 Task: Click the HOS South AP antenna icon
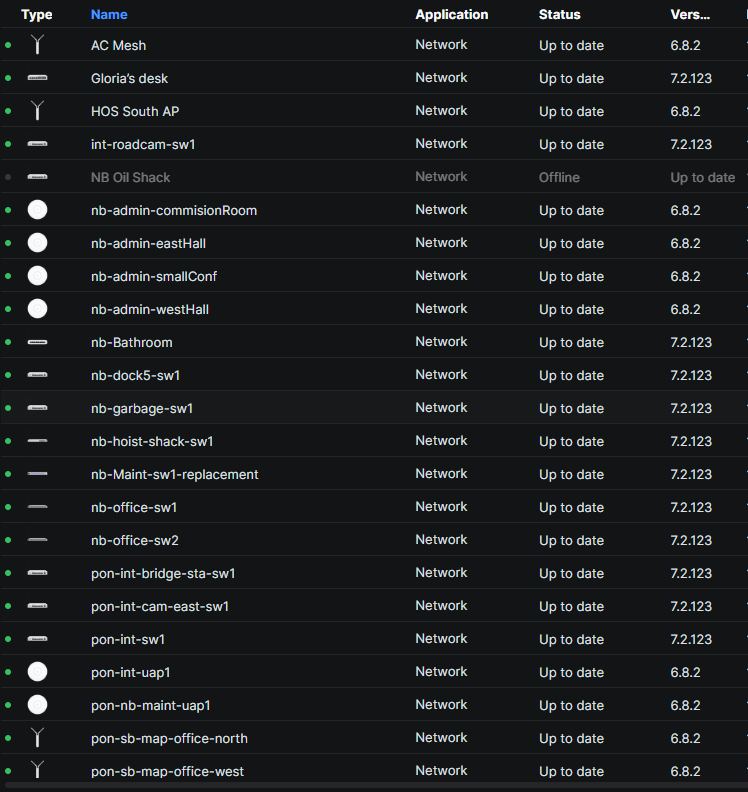pyautogui.click(x=37, y=111)
